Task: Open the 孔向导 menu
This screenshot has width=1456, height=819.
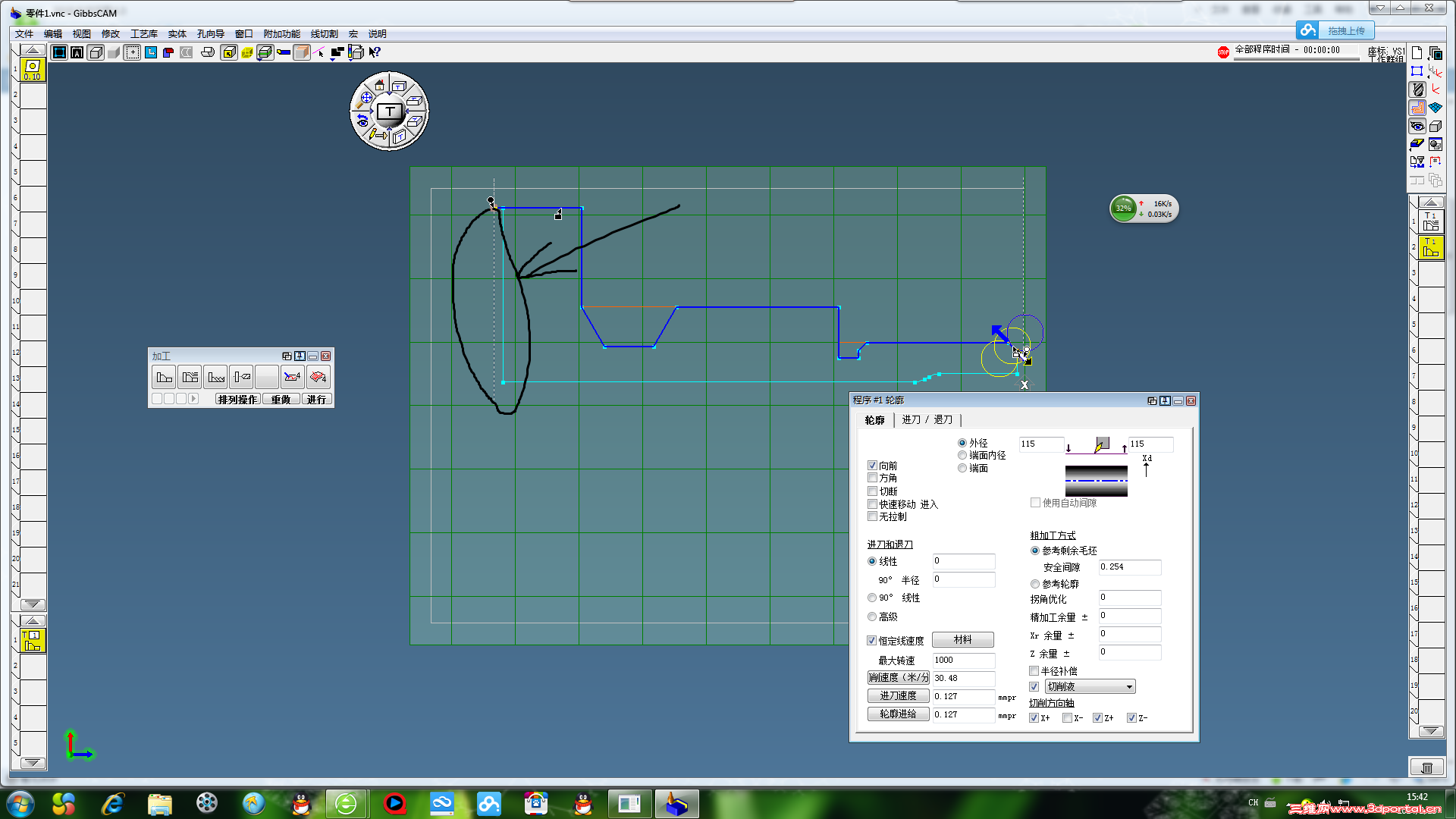Action: [x=211, y=34]
